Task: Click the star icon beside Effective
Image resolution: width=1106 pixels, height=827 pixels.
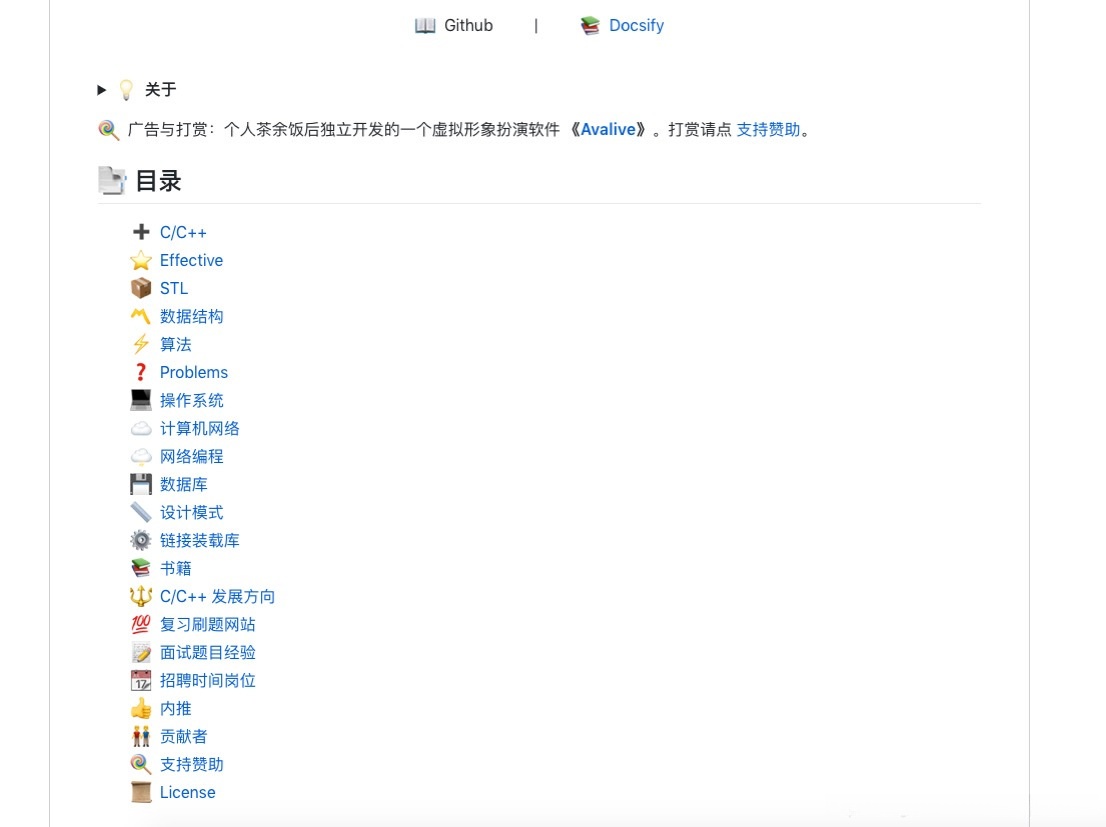Action: (141, 260)
